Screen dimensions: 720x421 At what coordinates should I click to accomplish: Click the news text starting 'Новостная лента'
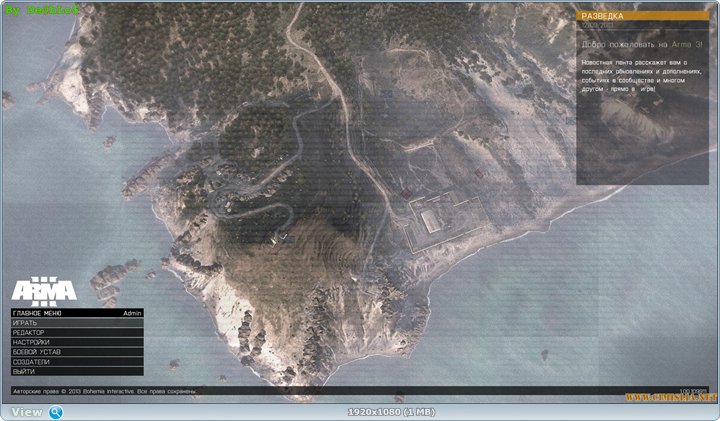[641, 75]
